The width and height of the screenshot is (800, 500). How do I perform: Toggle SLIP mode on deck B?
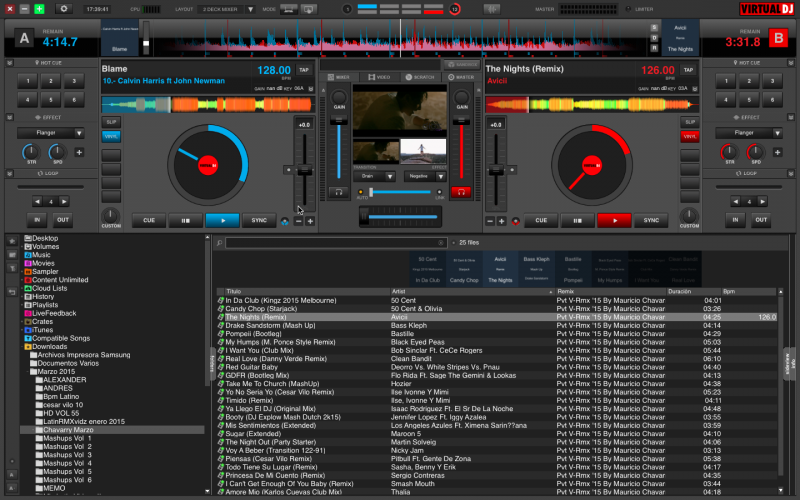[x=689, y=122]
